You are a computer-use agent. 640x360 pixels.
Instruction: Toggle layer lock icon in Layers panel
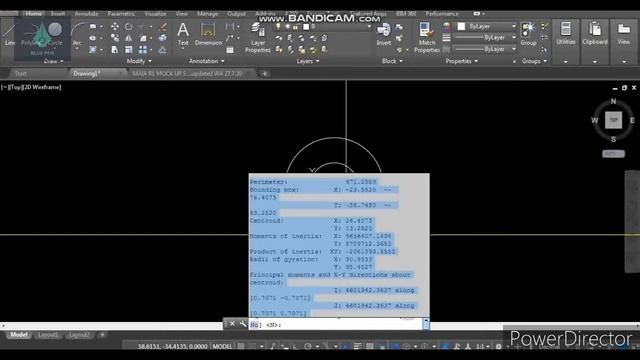[295, 27]
